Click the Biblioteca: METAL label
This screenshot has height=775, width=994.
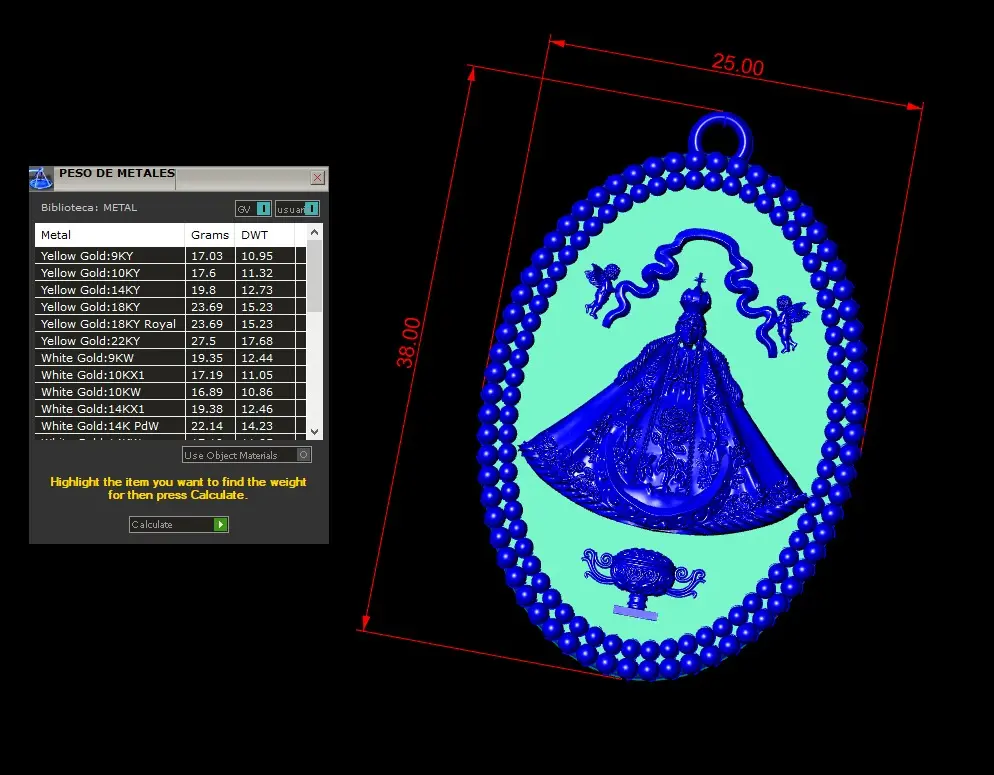[89, 208]
